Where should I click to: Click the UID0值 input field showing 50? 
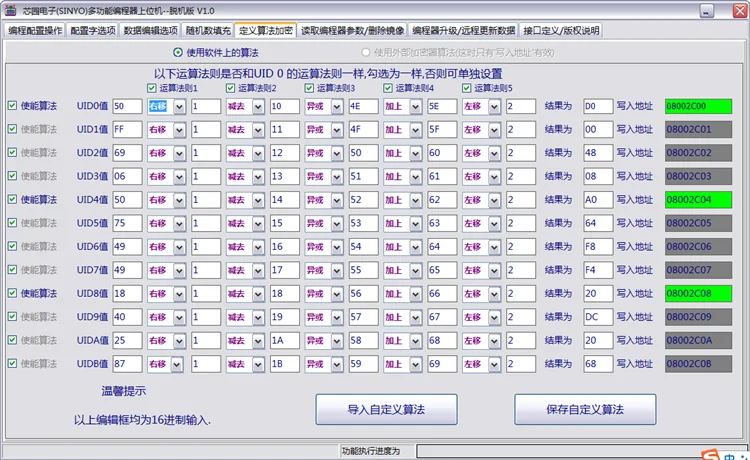[x=127, y=106]
